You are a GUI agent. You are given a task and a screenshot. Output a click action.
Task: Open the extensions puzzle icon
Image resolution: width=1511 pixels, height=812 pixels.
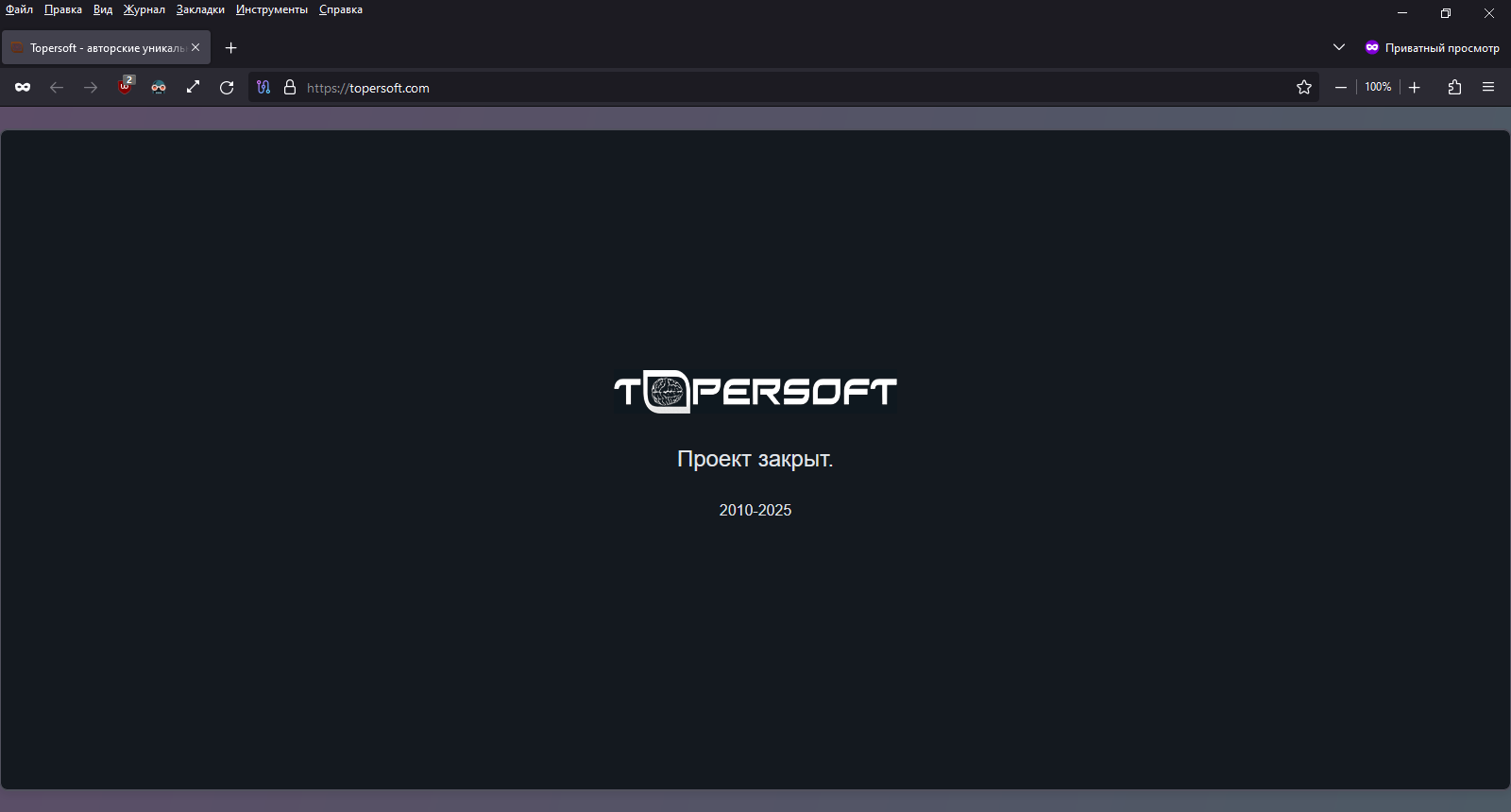[1454, 87]
